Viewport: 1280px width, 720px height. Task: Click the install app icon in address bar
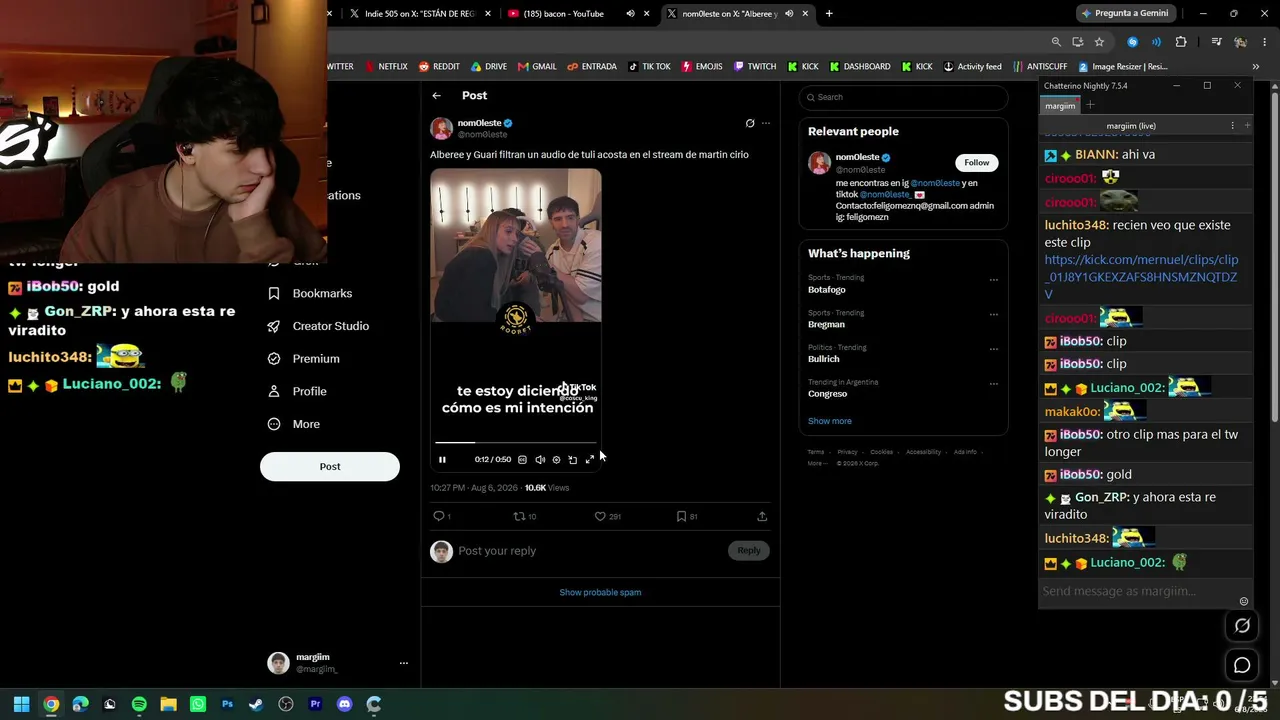tap(1077, 42)
